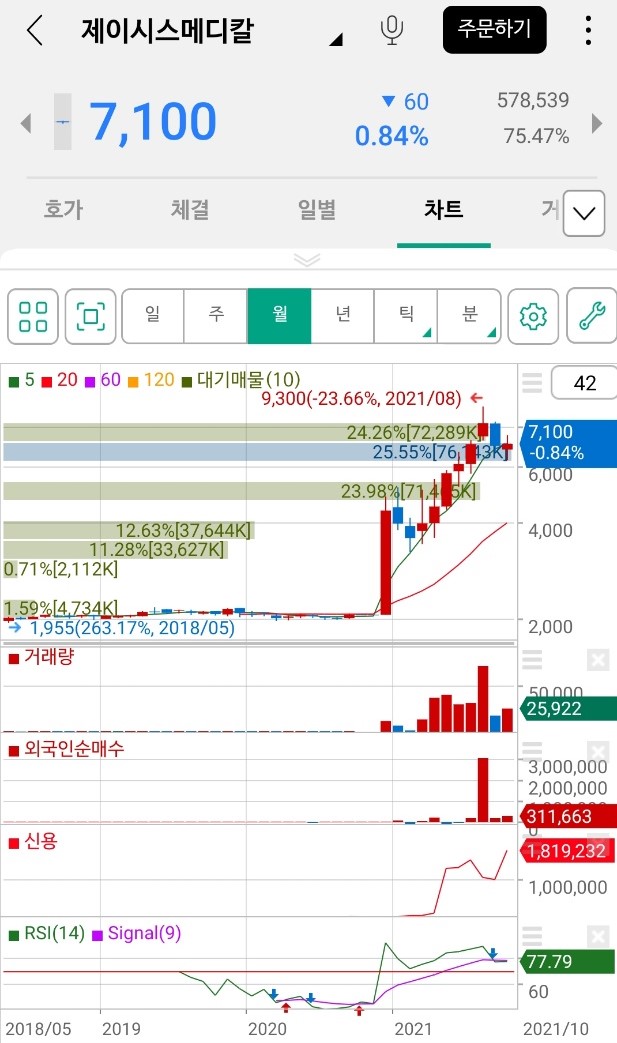The height and width of the screenshot is (1043, 617).
Task: Tap the green 77.79 RSI value tag
Action: [570, 961]
